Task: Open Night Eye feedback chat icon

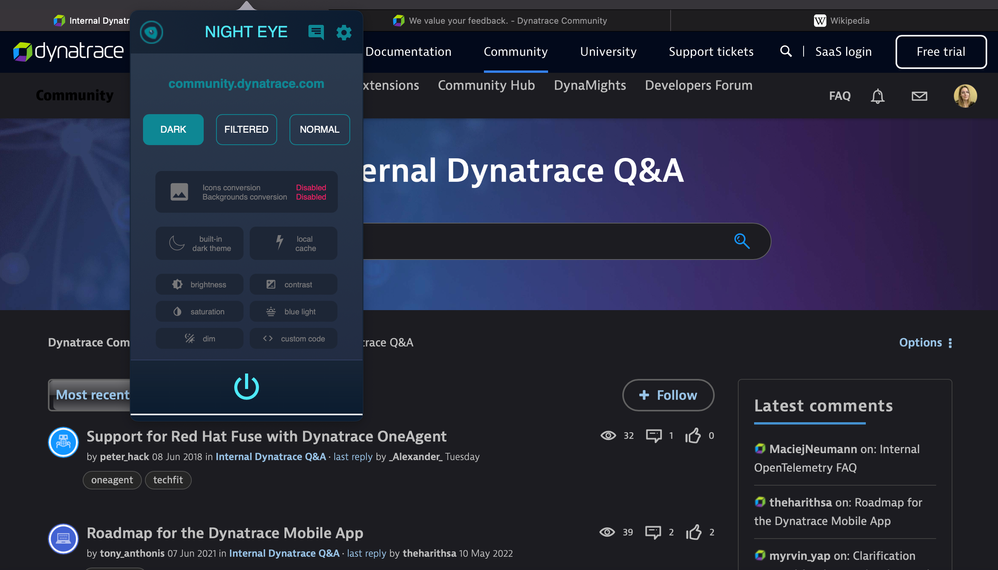Action: click(316, 32)
